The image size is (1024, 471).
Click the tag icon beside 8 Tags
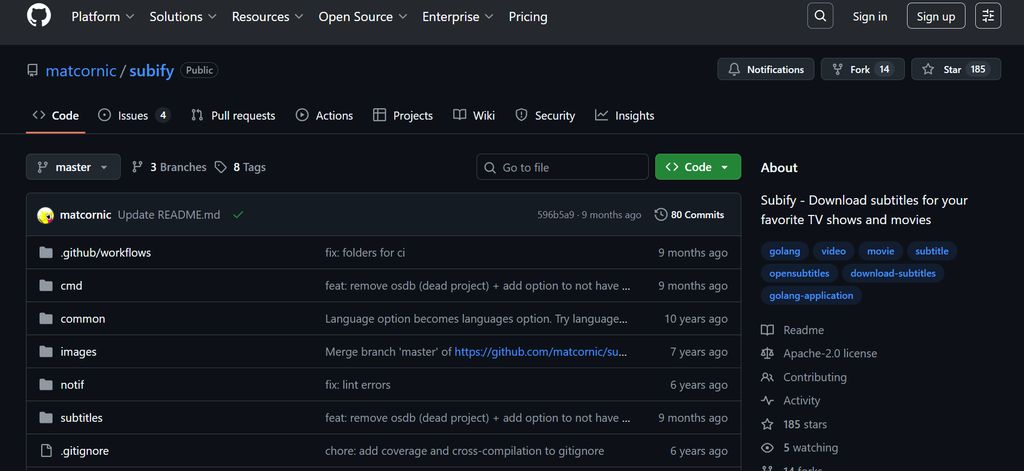[221, 167]
